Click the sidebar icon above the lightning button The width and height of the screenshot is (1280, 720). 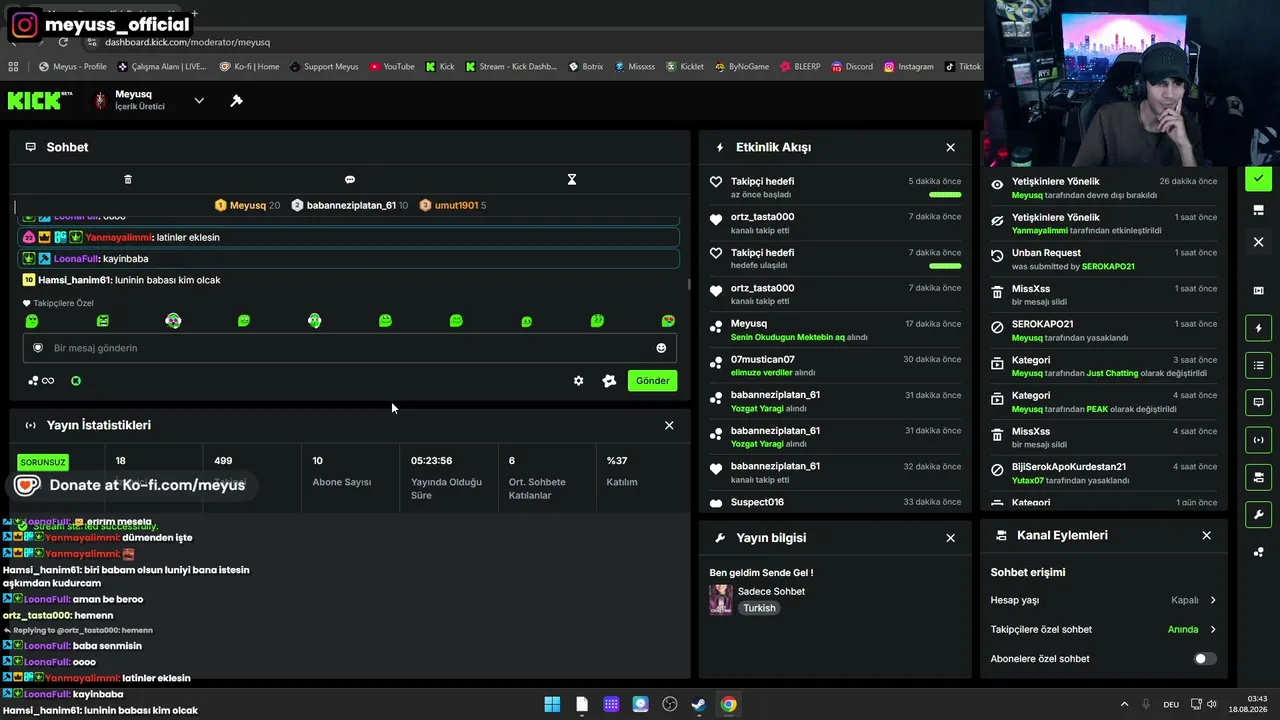click(x=1258, y=291)
